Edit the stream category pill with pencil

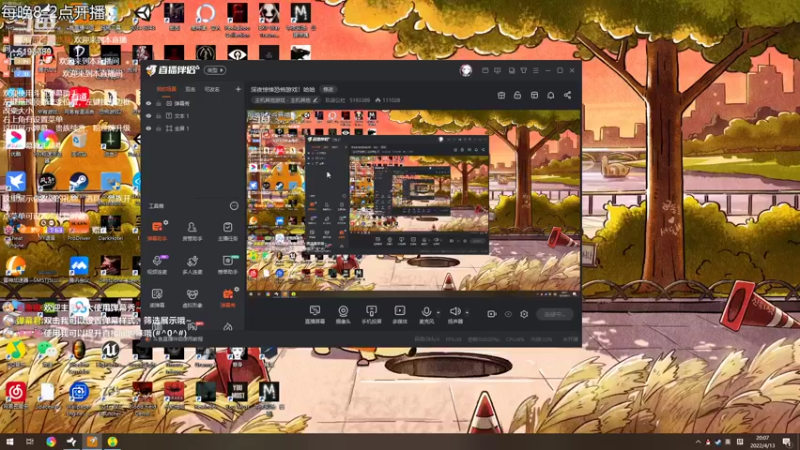click(286, 101)
